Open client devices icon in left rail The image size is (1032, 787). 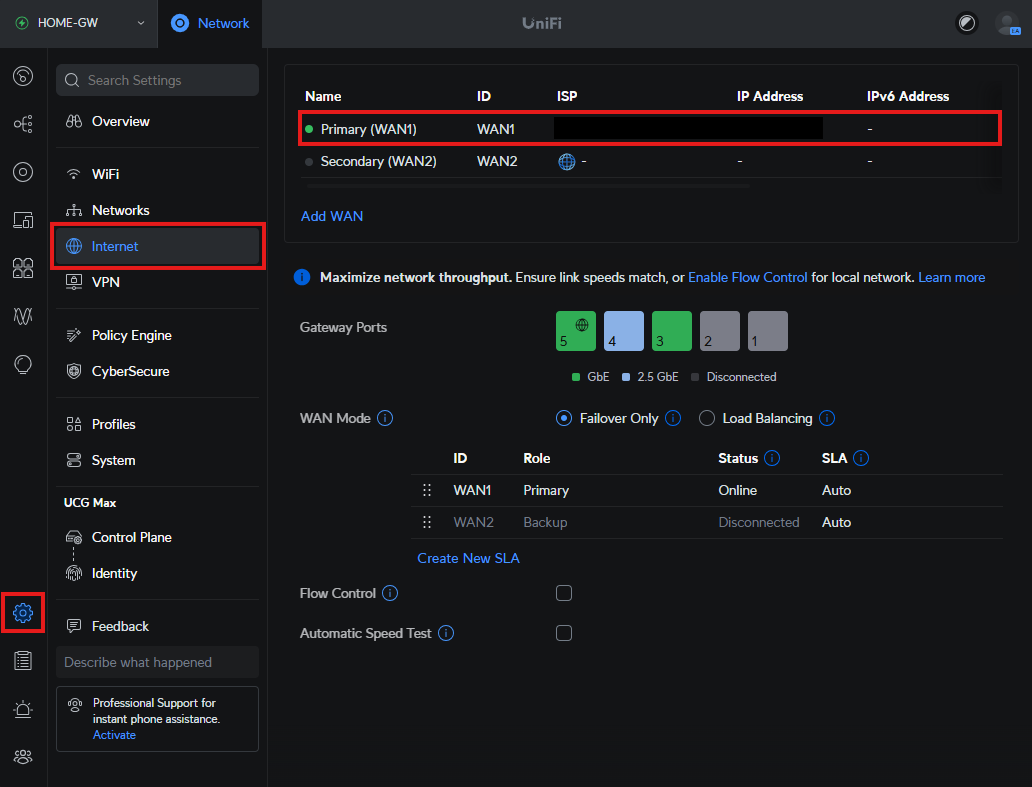[x=23, y=220]
